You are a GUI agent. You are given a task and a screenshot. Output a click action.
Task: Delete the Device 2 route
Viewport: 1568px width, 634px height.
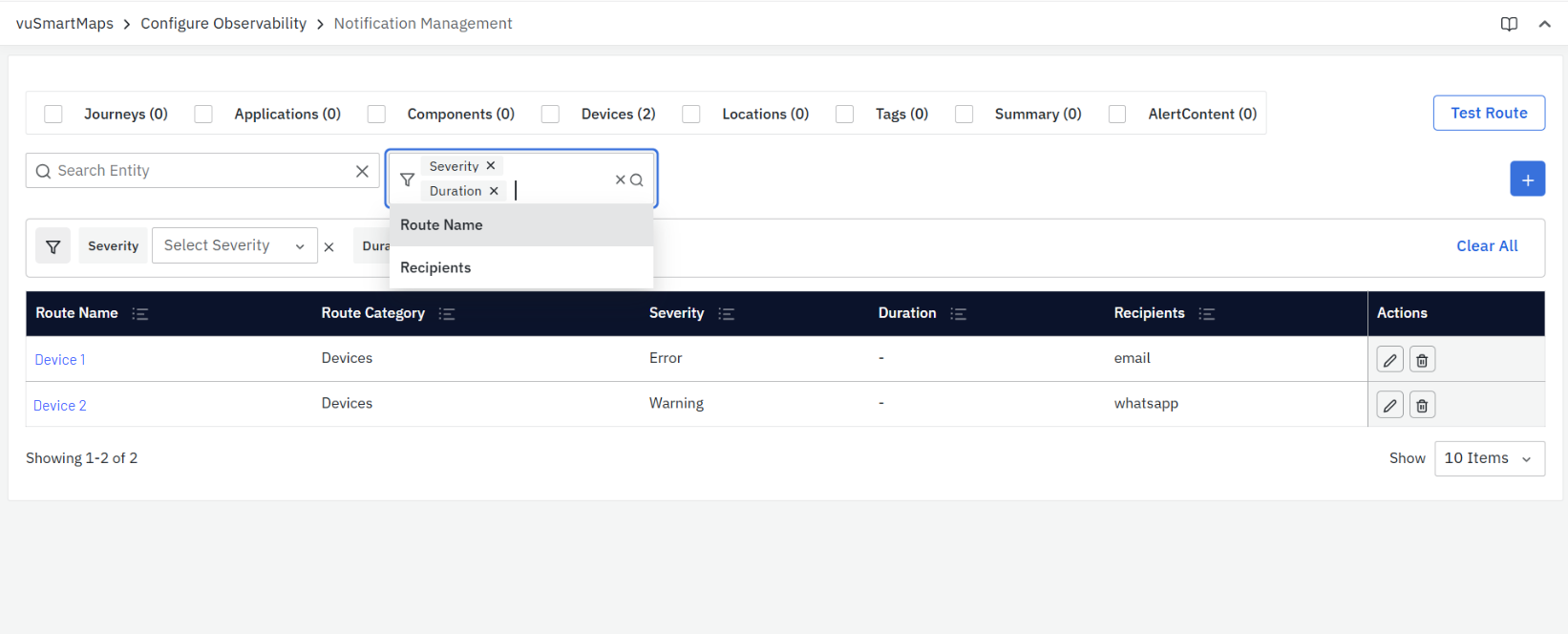(x=1422, y=406)
